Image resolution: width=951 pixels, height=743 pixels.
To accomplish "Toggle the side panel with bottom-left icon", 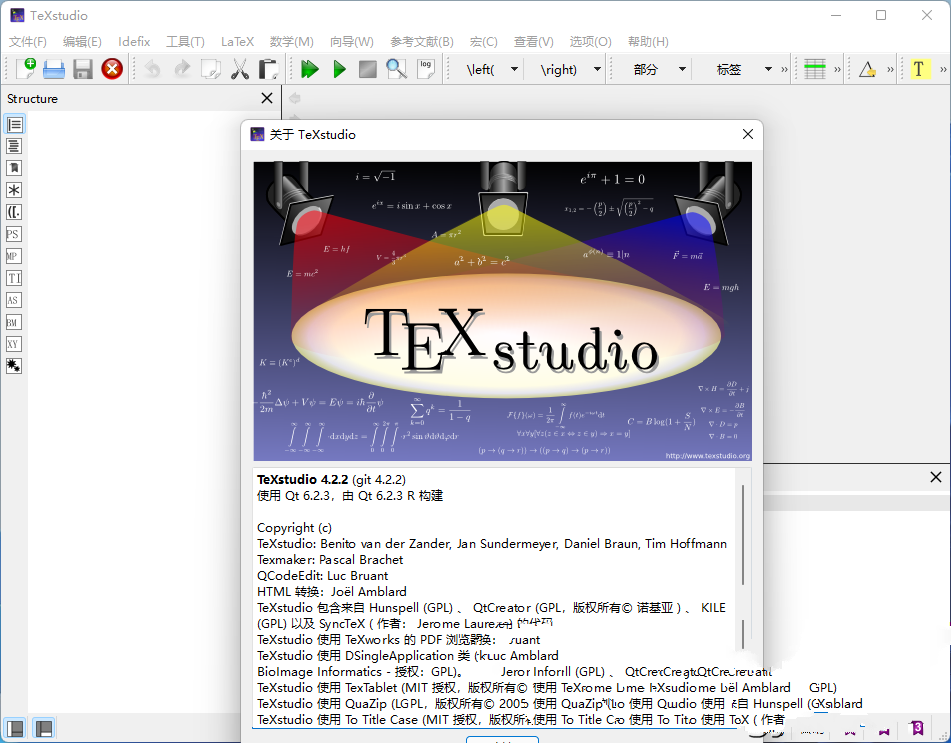I will (15, 728).
